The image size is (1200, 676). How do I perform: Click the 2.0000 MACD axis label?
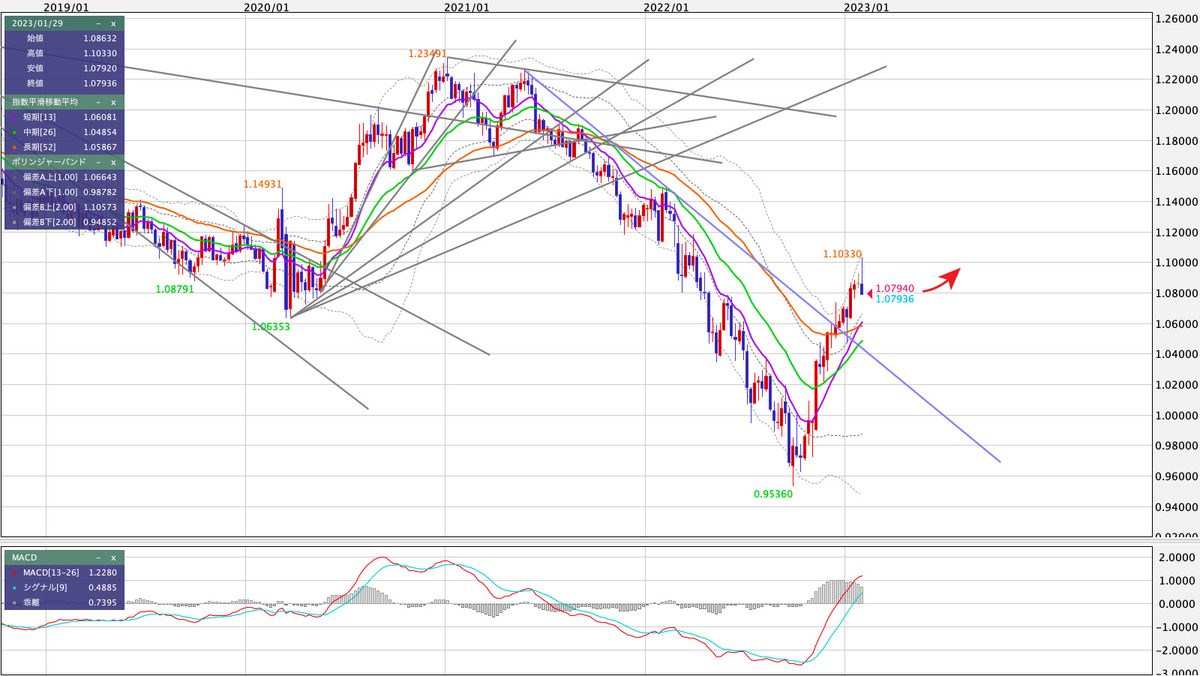tap(1178, 557)
